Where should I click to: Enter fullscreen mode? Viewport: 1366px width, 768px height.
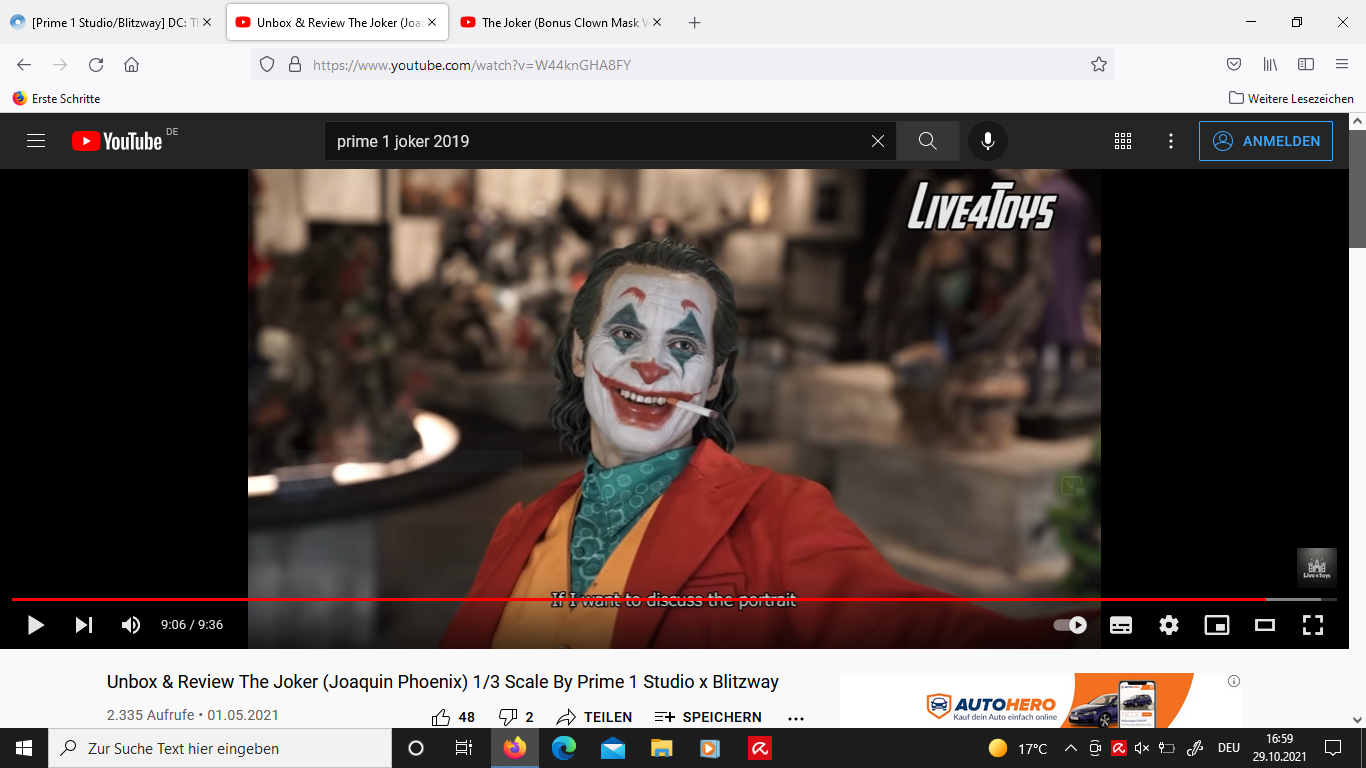[1313, 625]
